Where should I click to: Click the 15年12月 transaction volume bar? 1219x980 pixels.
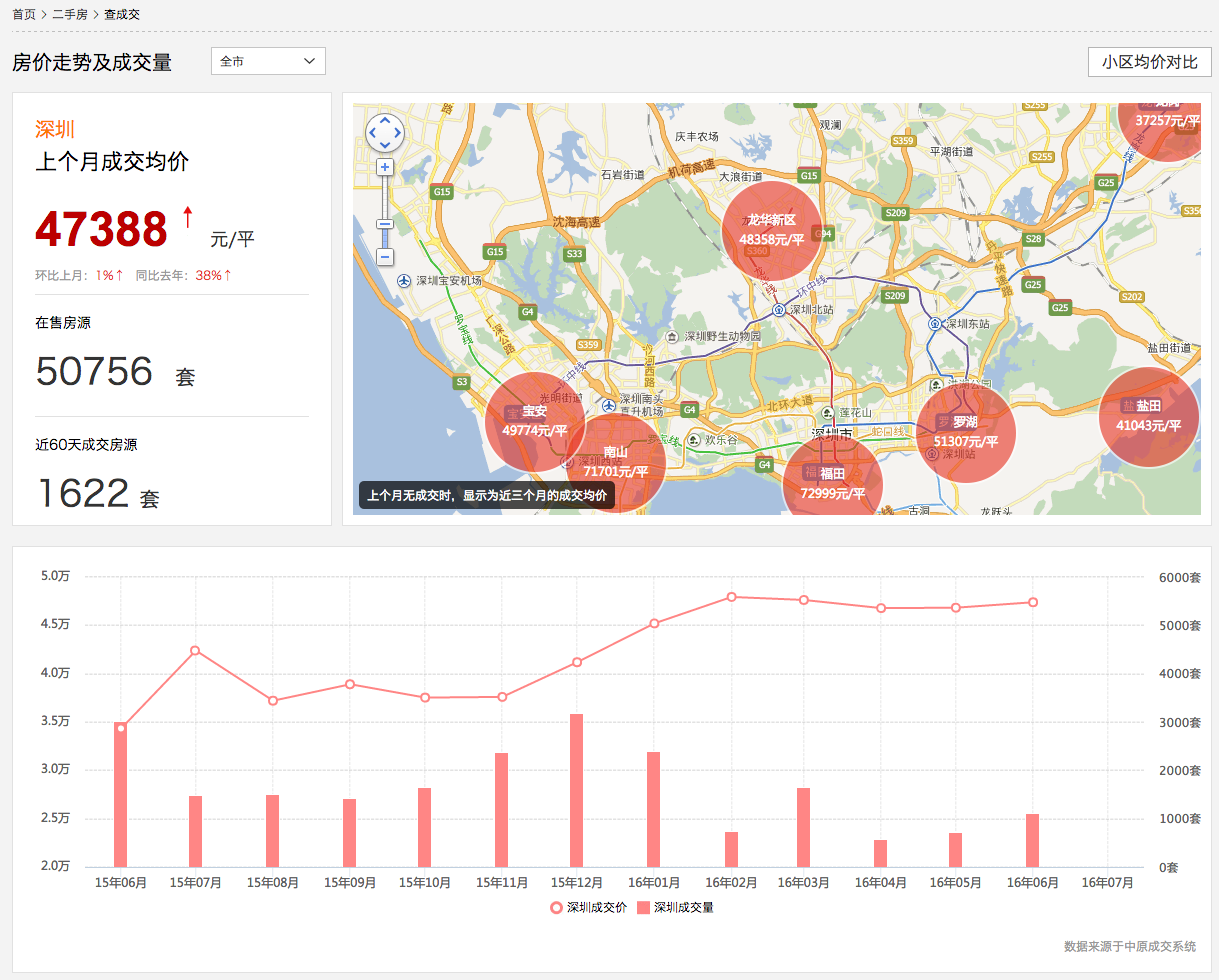click(x=576, y=790)
